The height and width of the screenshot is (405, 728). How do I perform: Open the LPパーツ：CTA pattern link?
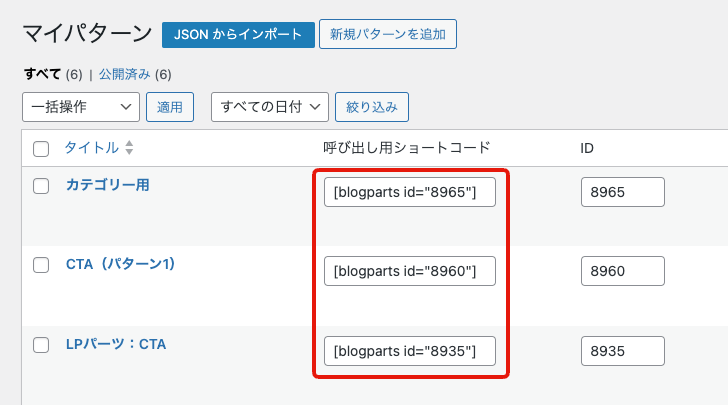(116, 344)
